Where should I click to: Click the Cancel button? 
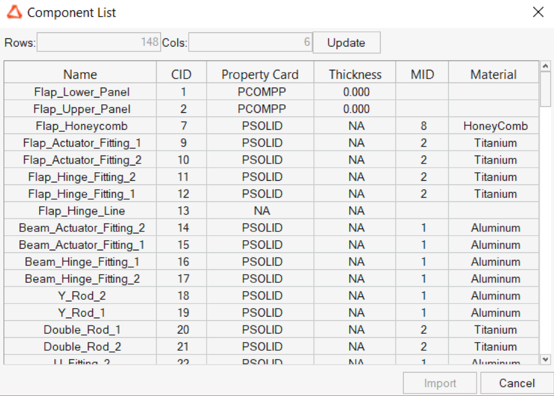click(x=517, y=383)
